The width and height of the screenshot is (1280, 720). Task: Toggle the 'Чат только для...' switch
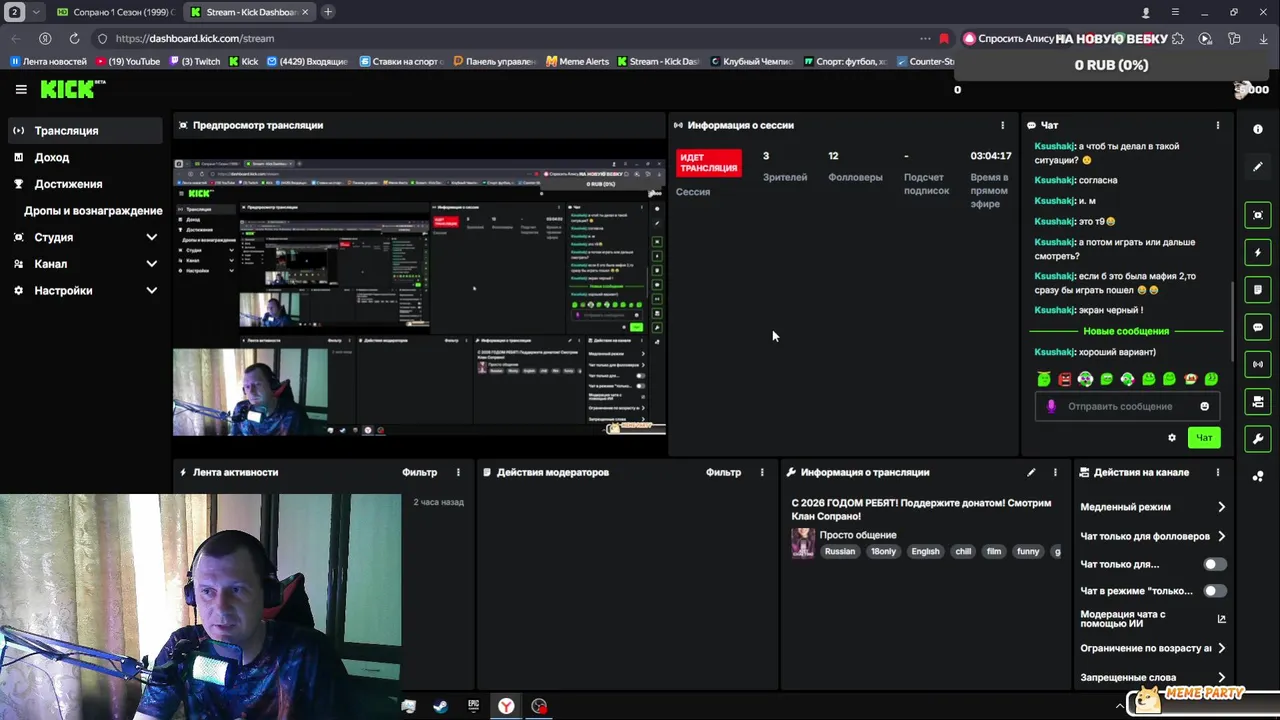1214,564
